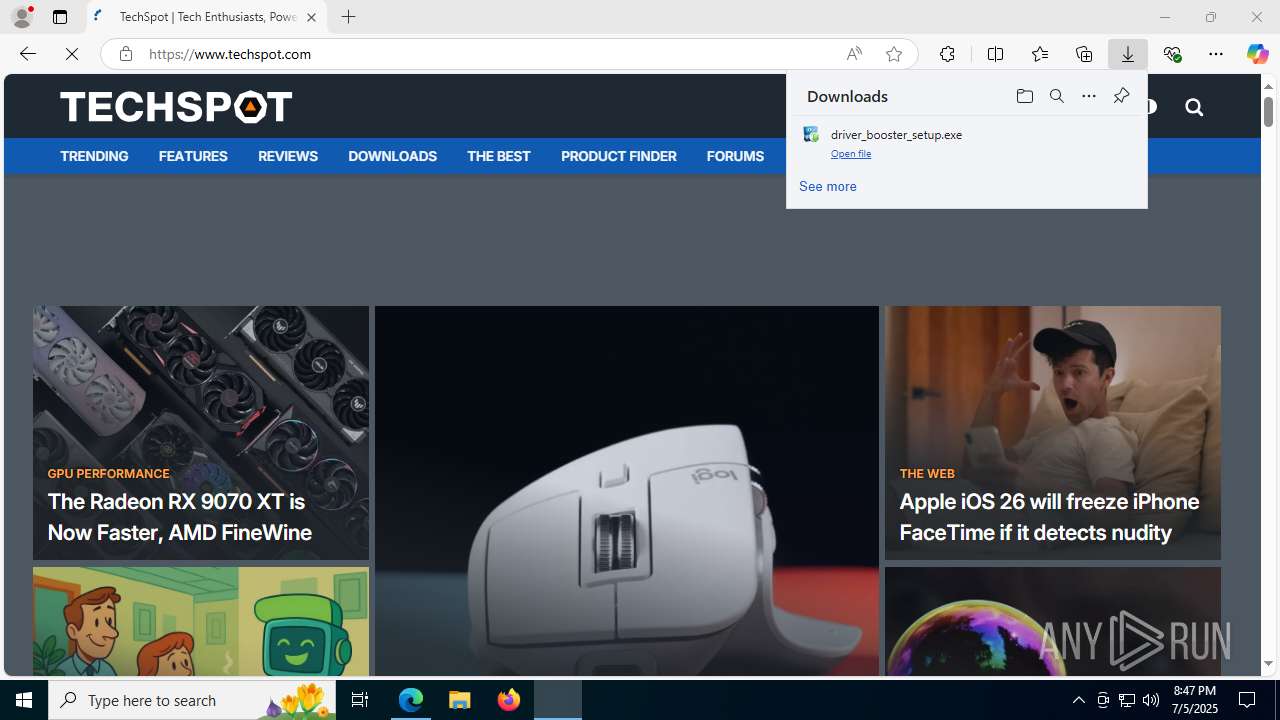Screen dimensions: 1280x720
Task: Close the TechSpot browser tab
Action: (311, 17)
